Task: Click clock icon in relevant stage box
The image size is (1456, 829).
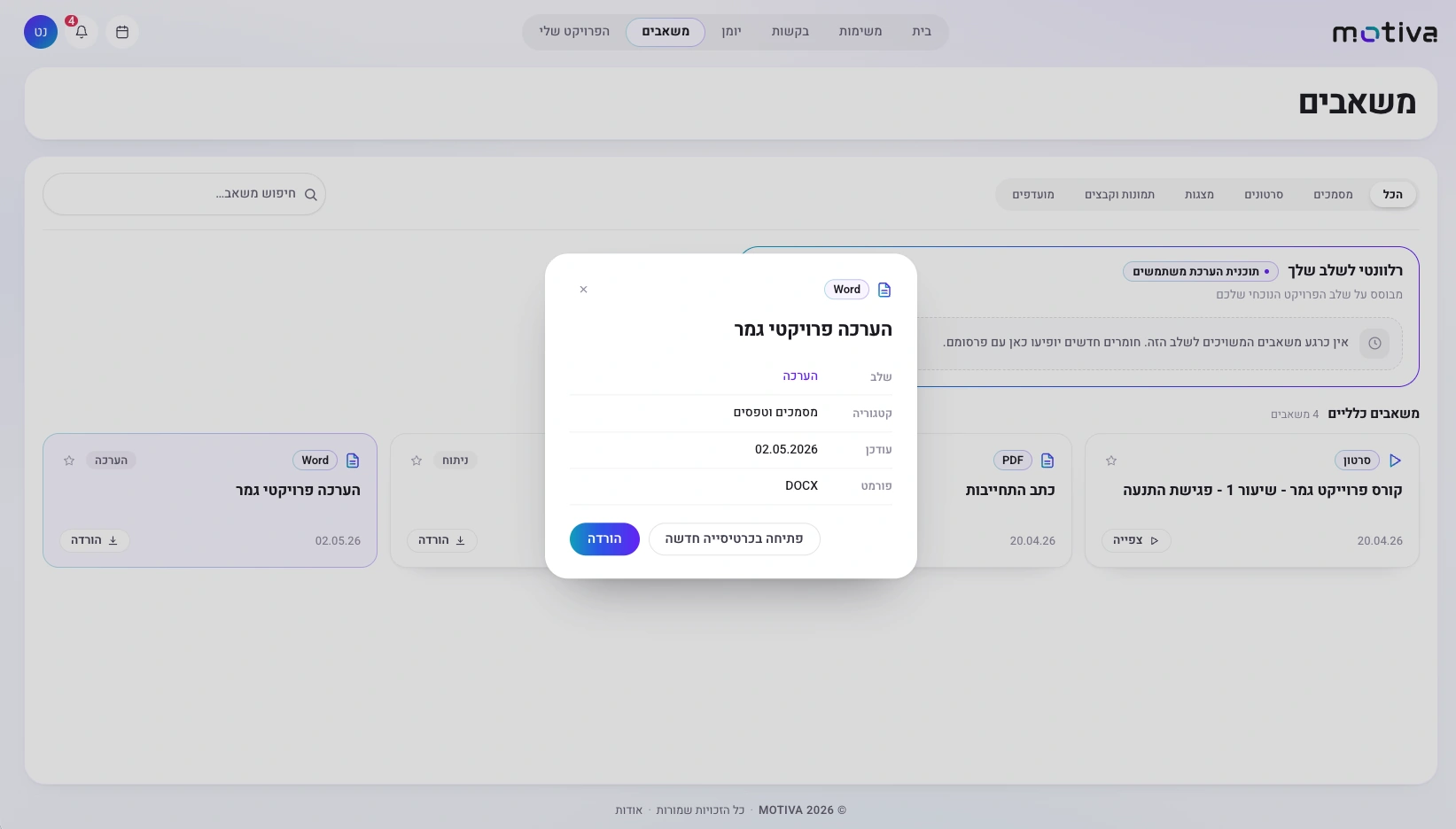Action: (1374, 344)
